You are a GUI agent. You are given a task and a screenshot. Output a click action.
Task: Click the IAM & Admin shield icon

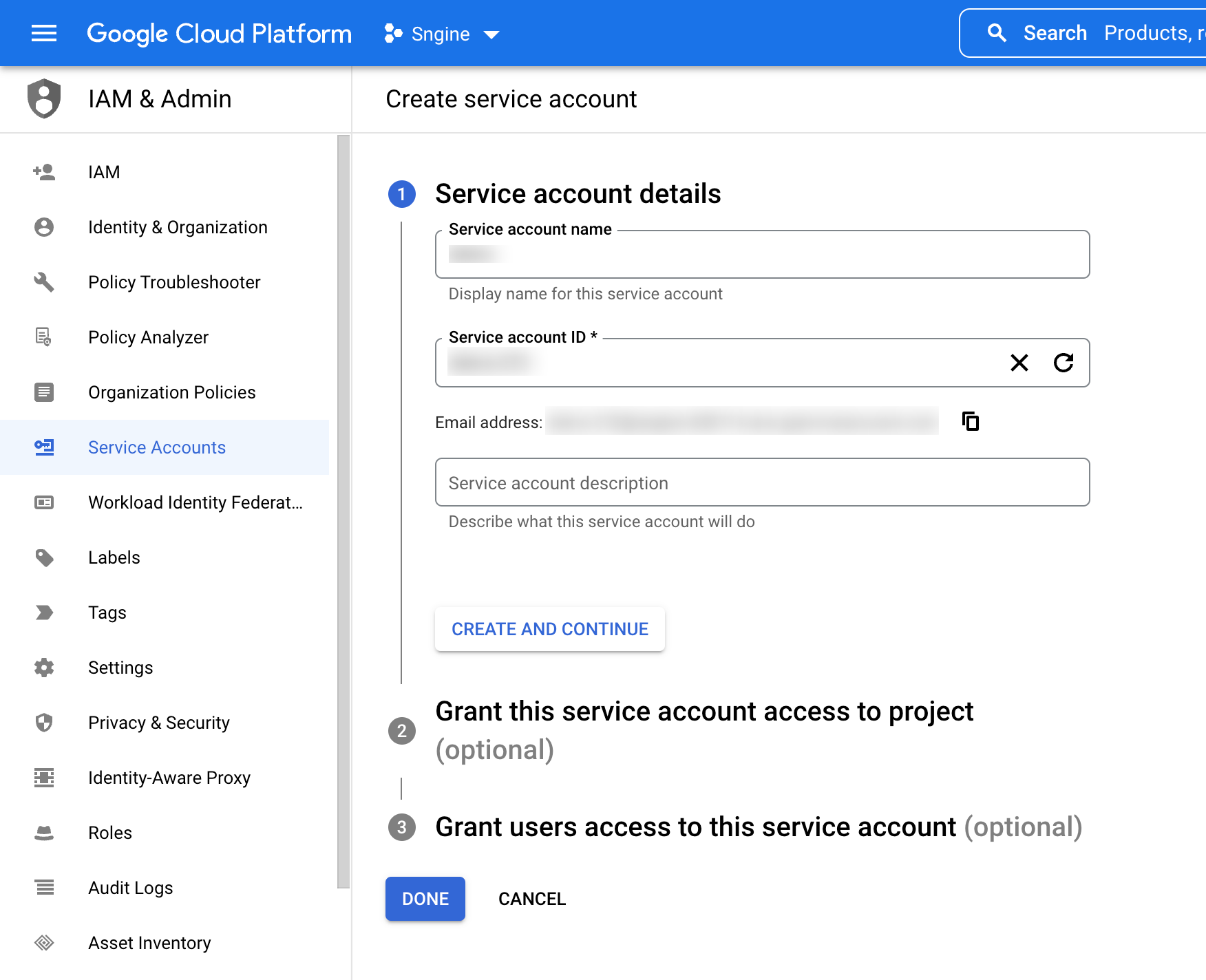click(44, 99)
